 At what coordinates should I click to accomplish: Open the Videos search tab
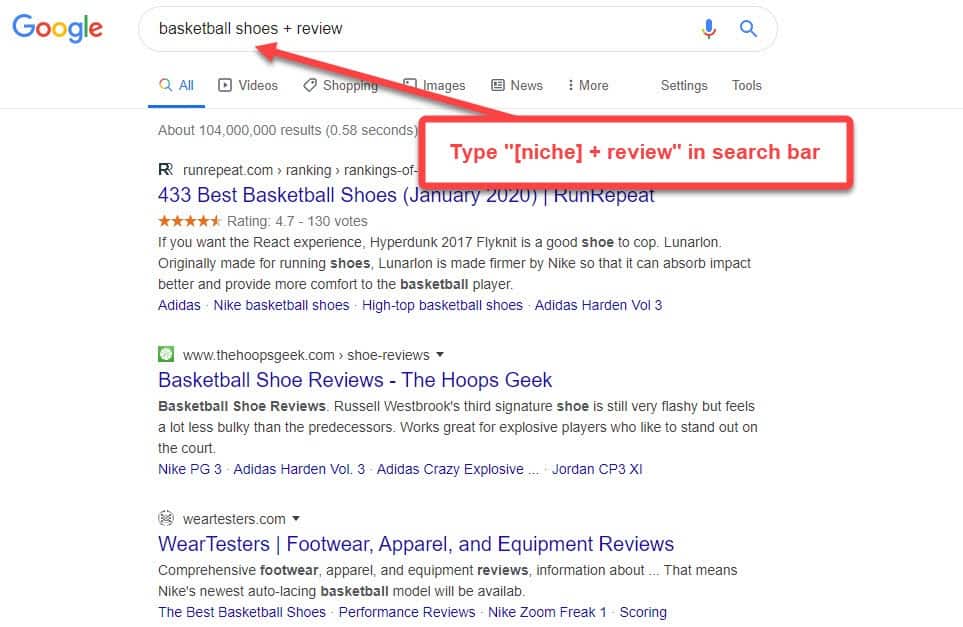coord(248,85)
